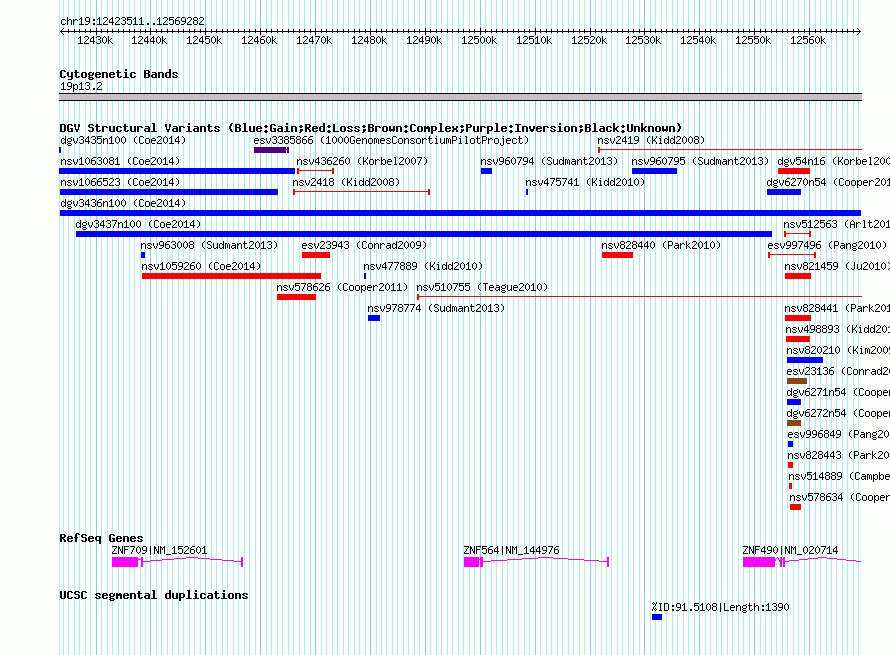Click the blue nsv1063081 gain bar
Image resolution: width=890 pixels, height=655 pixels.
tap(177, 171)
